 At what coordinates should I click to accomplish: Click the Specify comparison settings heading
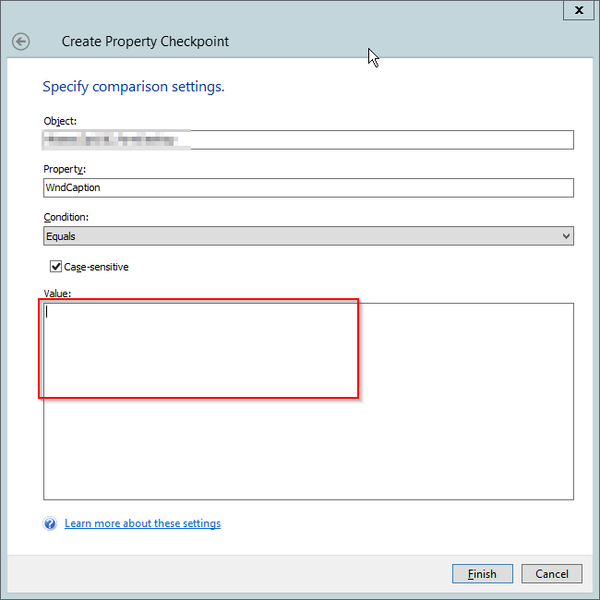point(133,87)
